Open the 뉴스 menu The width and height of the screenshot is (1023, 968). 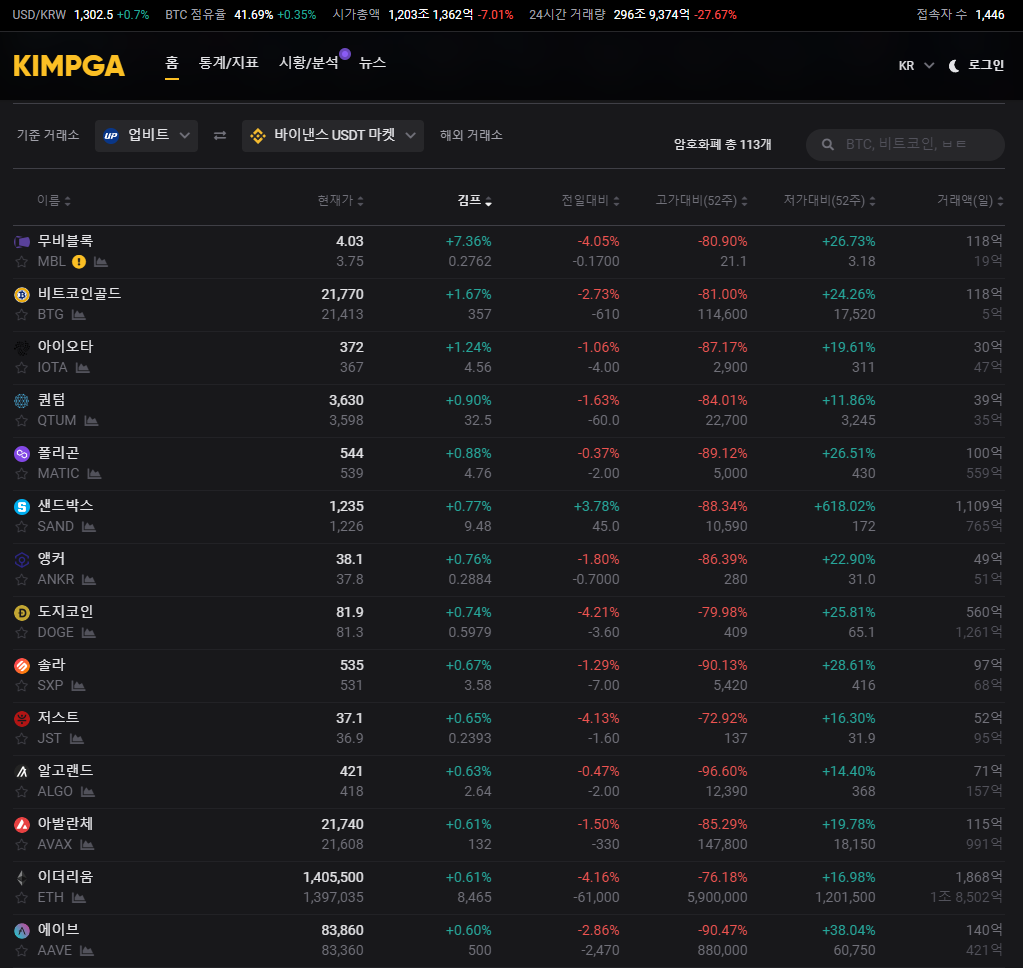pos(373,63)
